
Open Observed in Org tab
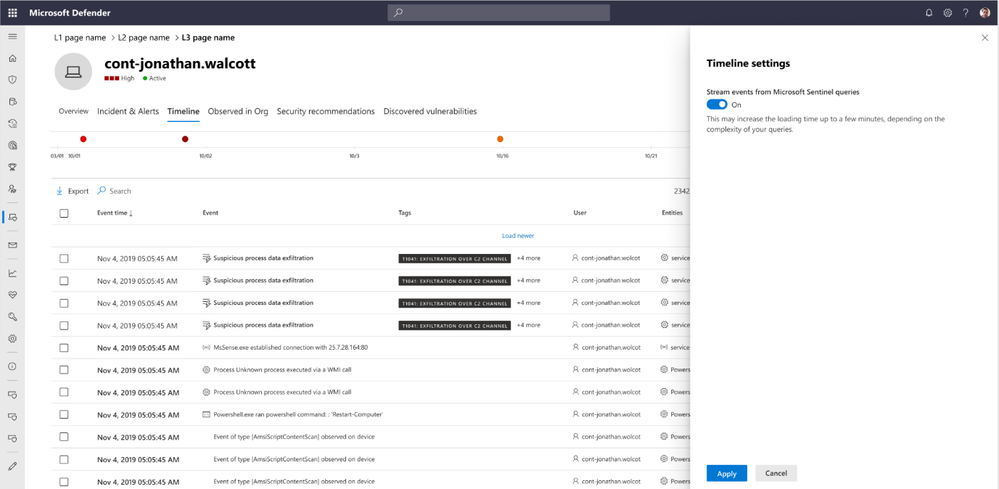pos(238,111)
